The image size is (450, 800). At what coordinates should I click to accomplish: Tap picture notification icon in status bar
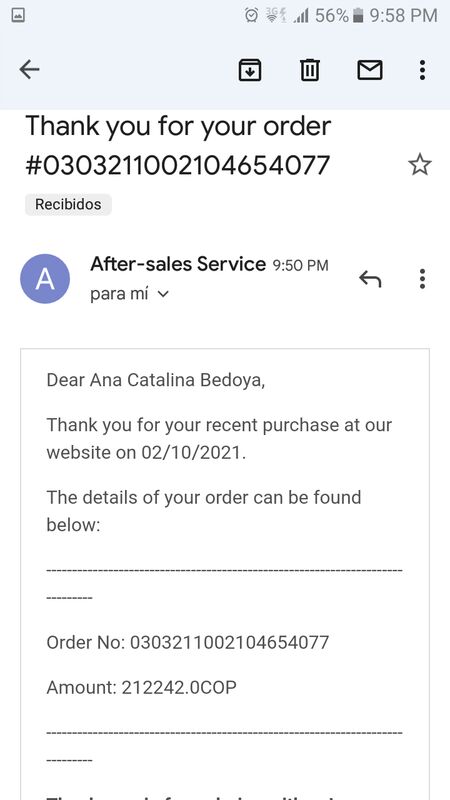tap(18, 15)
